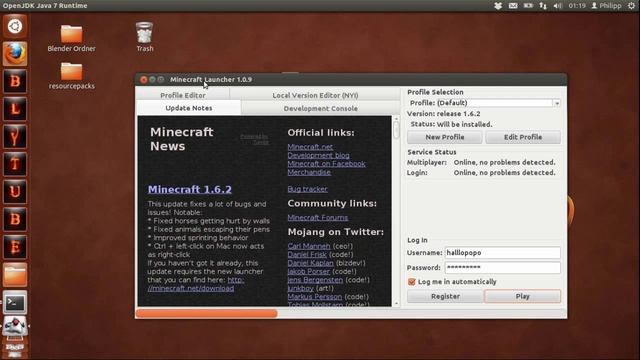Open the Minecraft 1.6.2 headline link
The image size is (640, 360).
click(x=190, y=189)
